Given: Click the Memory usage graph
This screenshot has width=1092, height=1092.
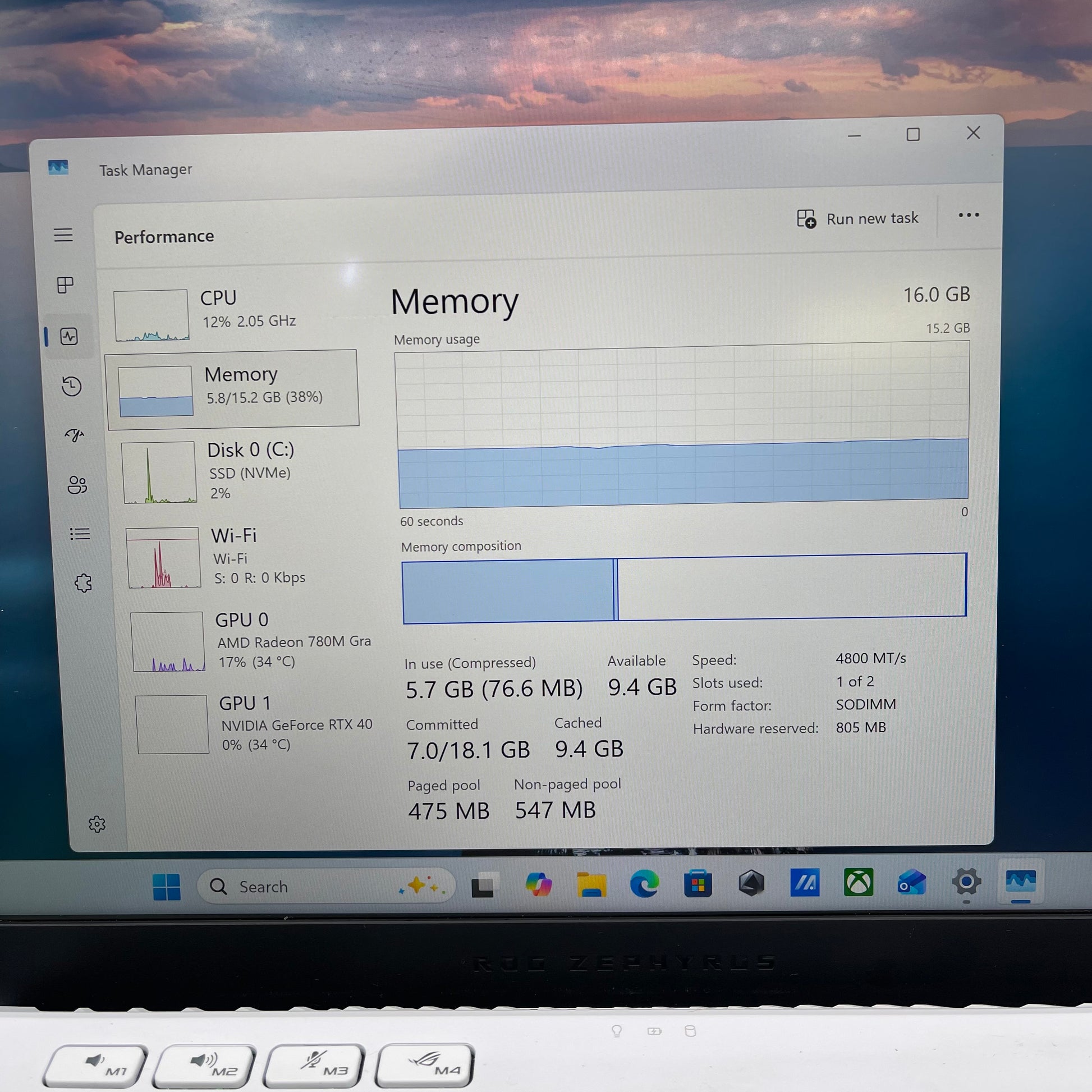Looking at the screenshot, I should click(x=682, y=425).
